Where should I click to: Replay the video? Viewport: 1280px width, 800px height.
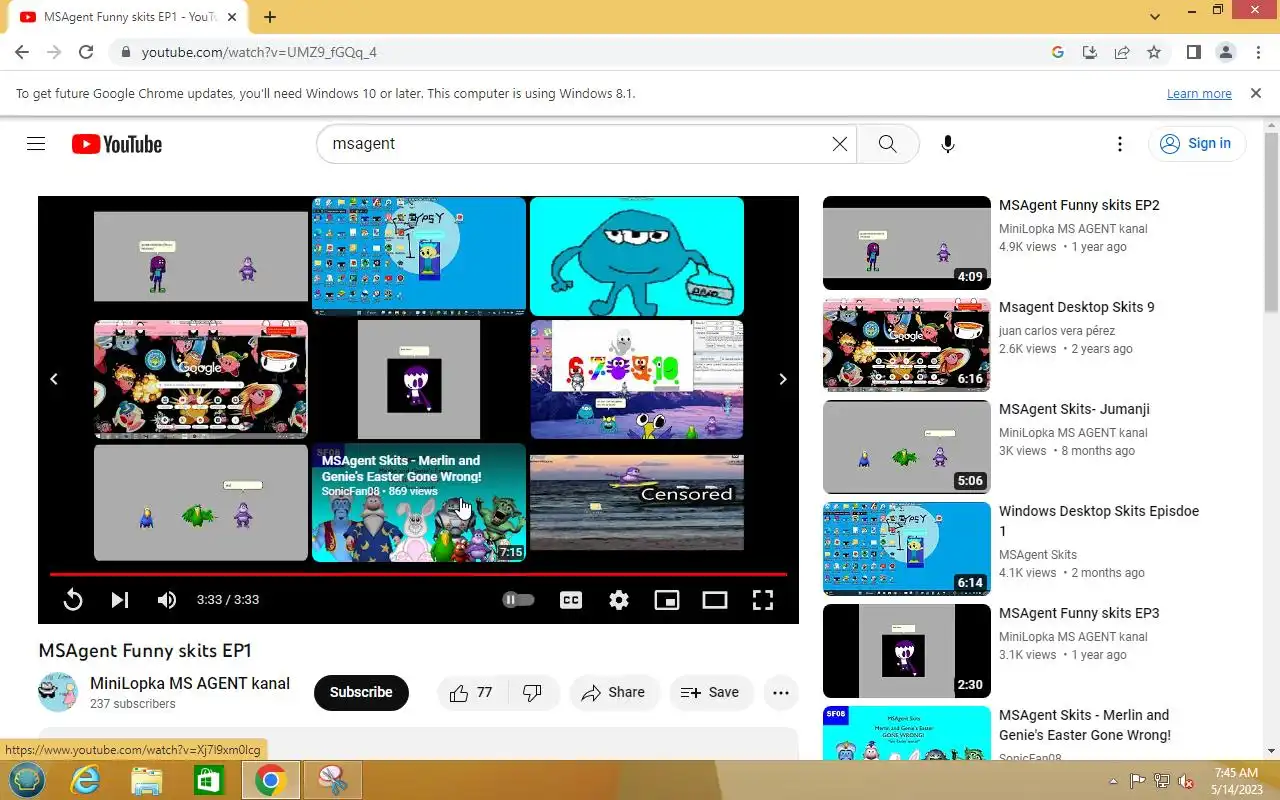click(72, 600)
